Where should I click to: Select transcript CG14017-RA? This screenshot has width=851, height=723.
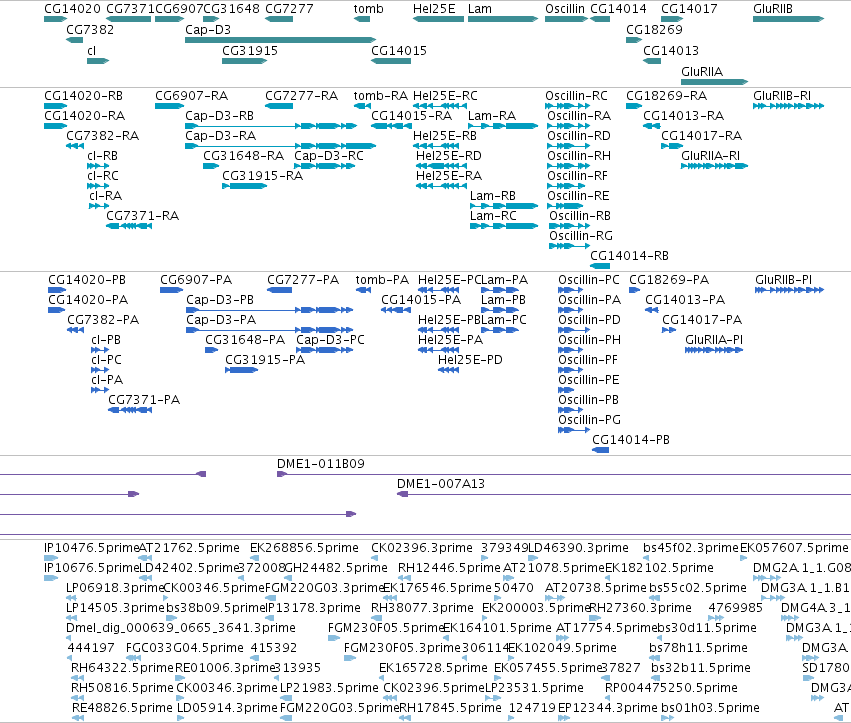[x=701, y=136]
